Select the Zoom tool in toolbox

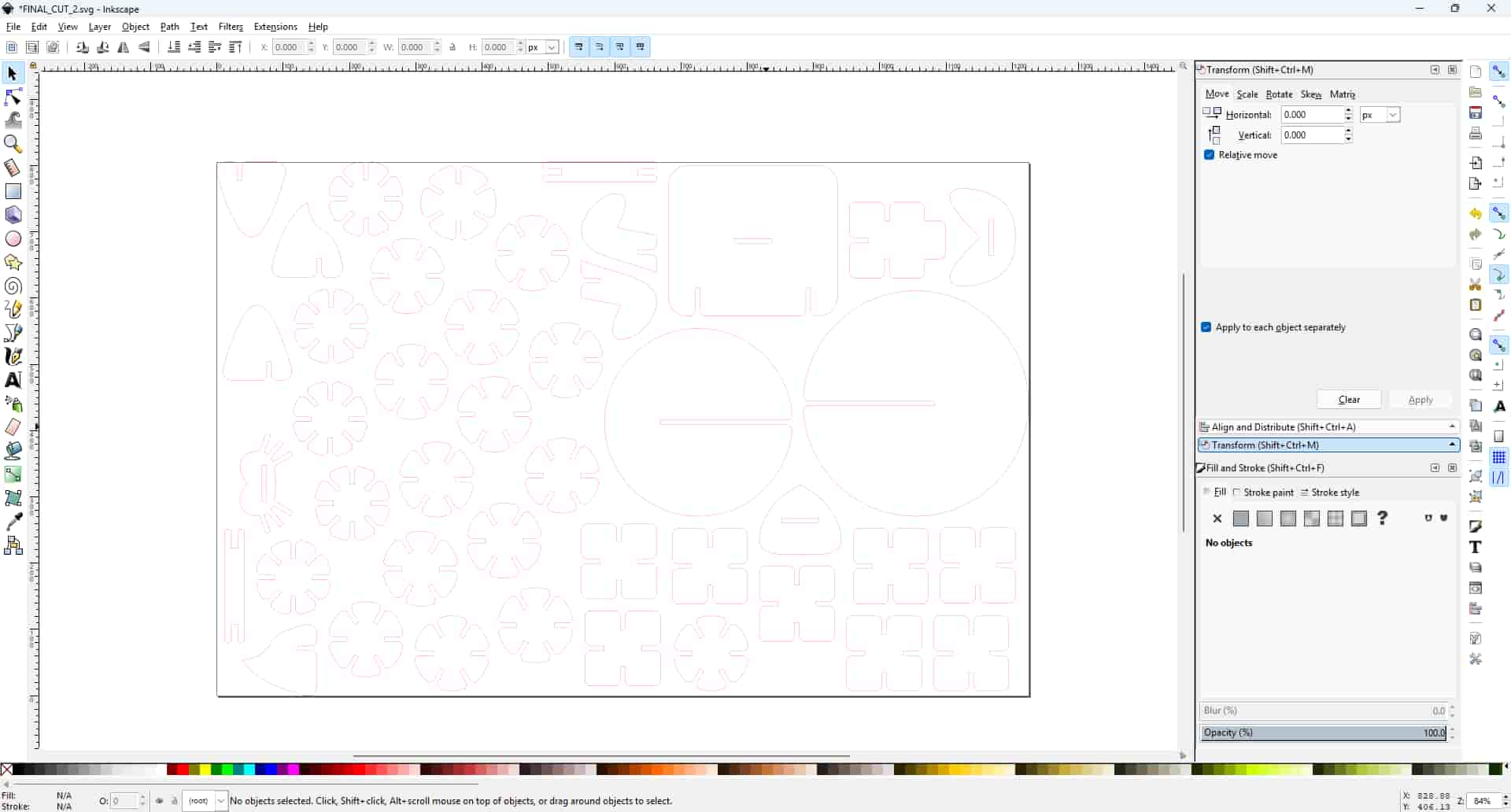[x=13, y=144]
